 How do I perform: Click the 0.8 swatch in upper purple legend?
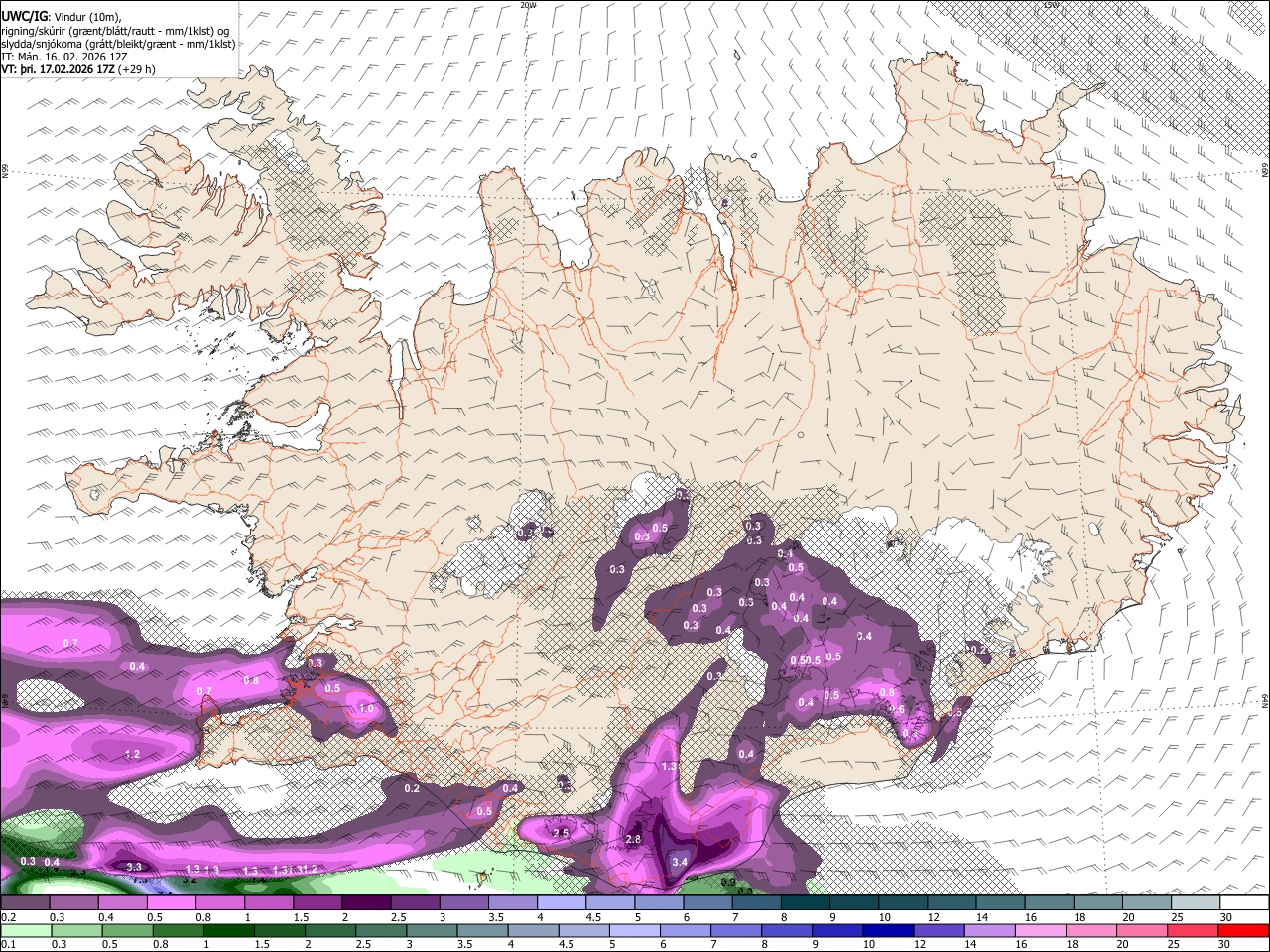(220, 903)
